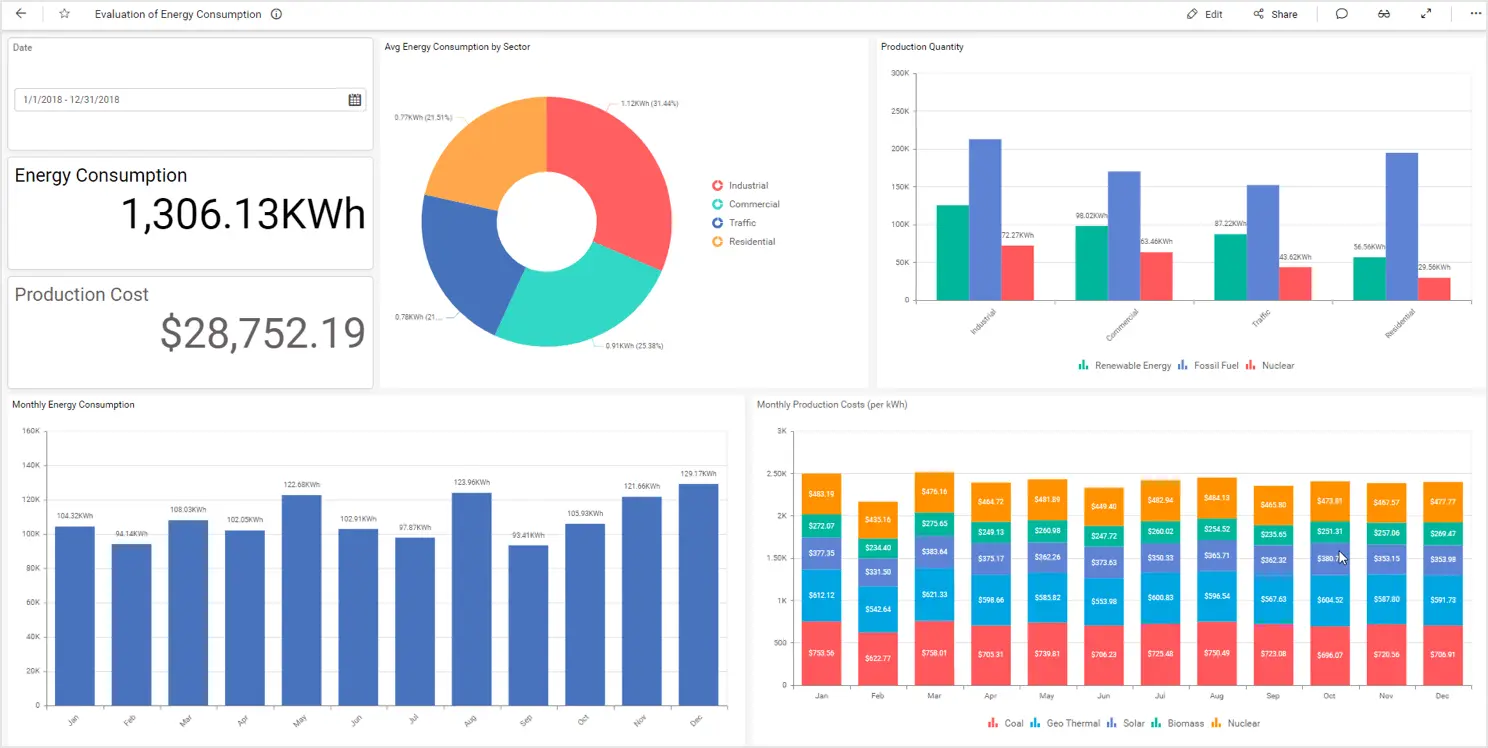Click the 1.12KWh (31.44%) donut label
The height and width of the screenshot is (748, 1488).
point(649,104)
